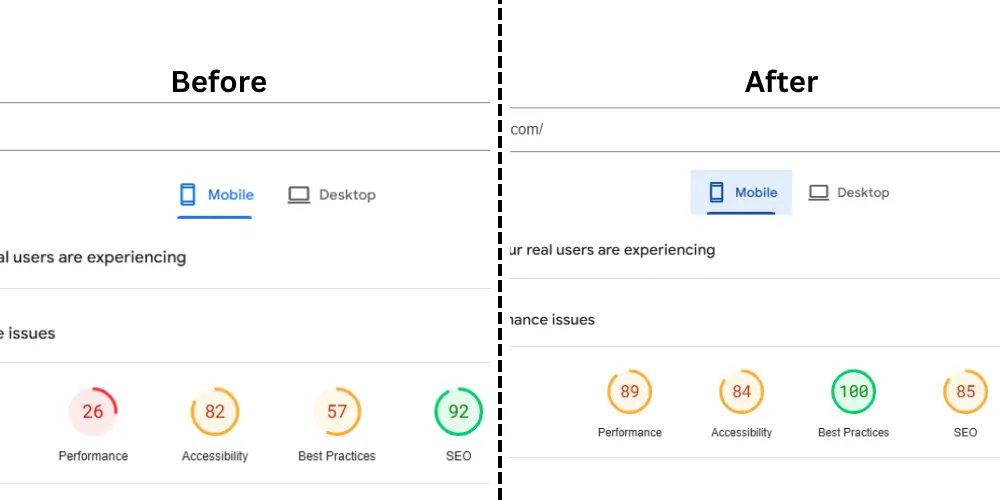This screenshot has height=500, width=1000.
Task: Select the Mobile tab in Before panel
Action: (215, 196)
